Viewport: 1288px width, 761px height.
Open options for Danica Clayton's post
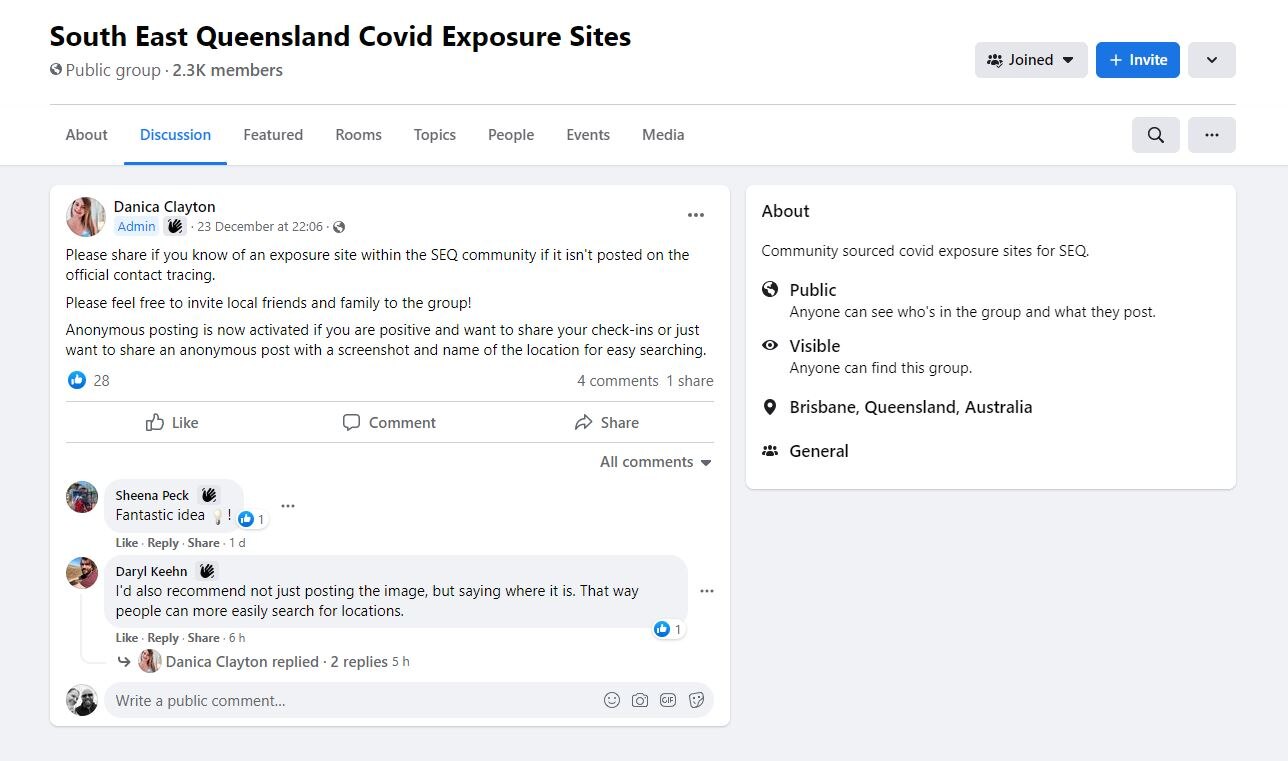pos(696,214)
